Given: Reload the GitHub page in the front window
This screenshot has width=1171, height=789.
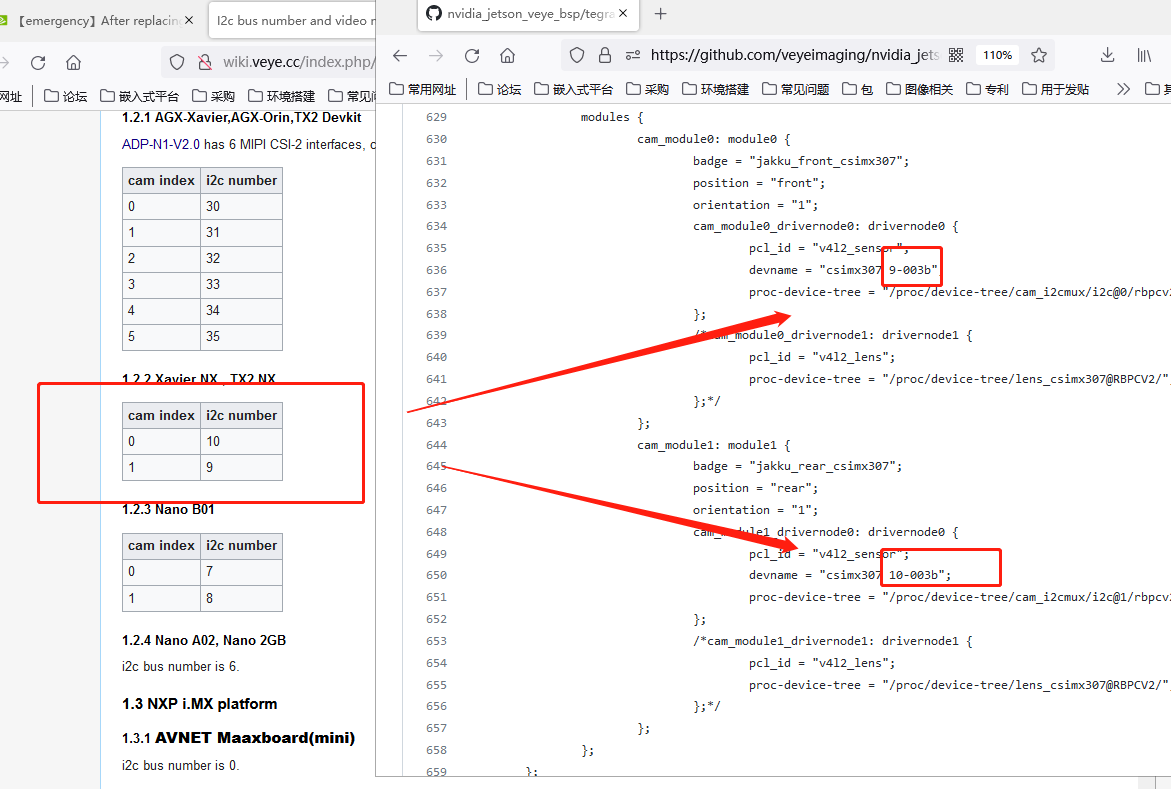Looking at the screenshot, I should (471, 56).
